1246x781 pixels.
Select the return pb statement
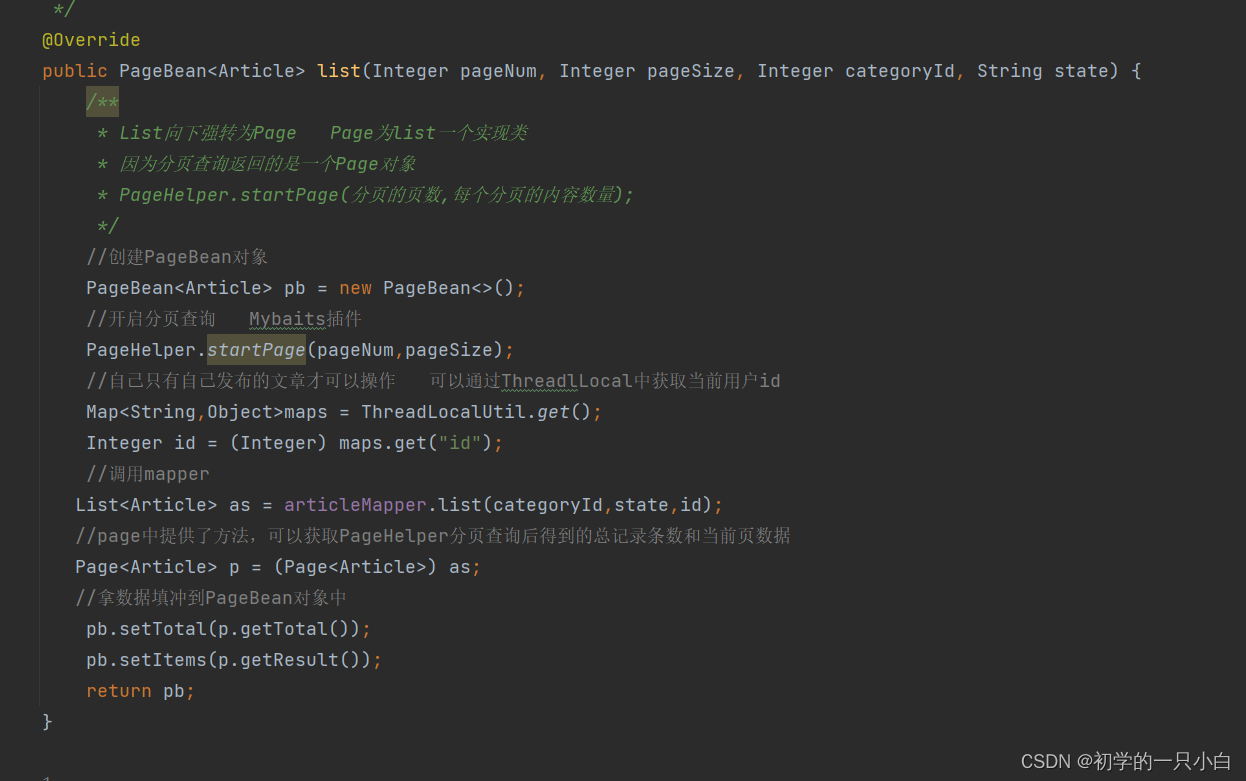tap(139, 690)
